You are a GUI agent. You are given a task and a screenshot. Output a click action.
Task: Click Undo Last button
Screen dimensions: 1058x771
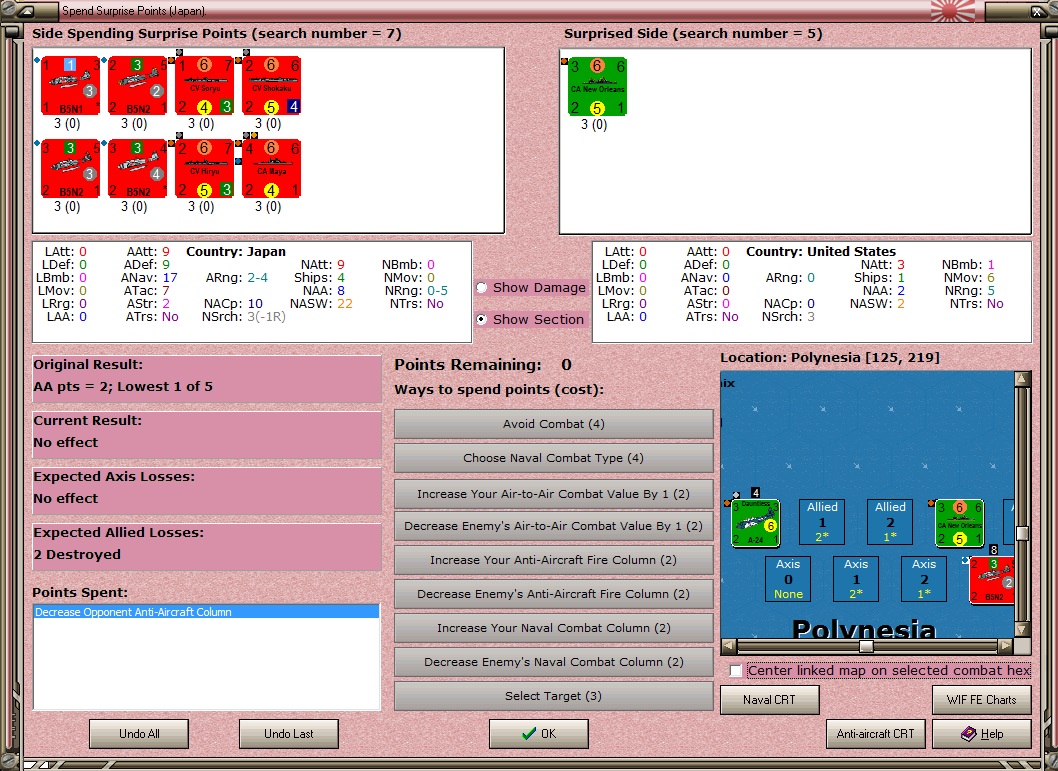pos(289,734)
